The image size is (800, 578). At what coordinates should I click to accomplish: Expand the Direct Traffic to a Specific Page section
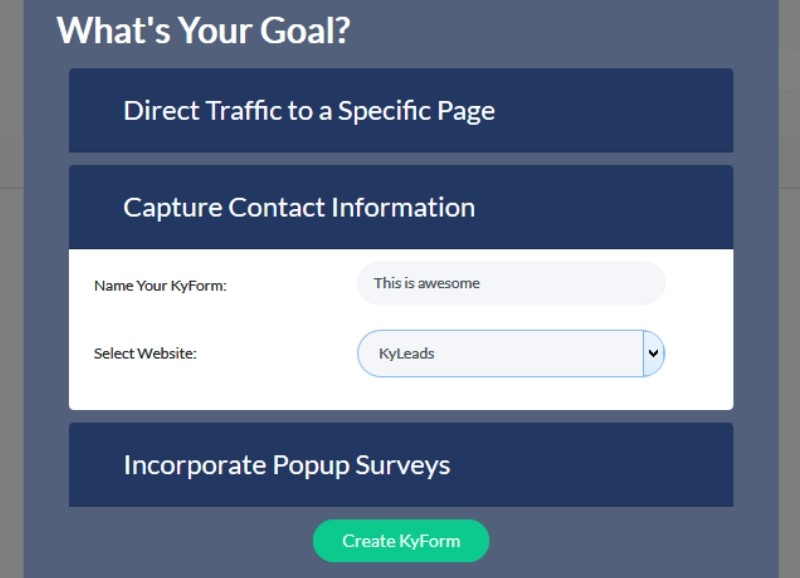tap(400, 110)
